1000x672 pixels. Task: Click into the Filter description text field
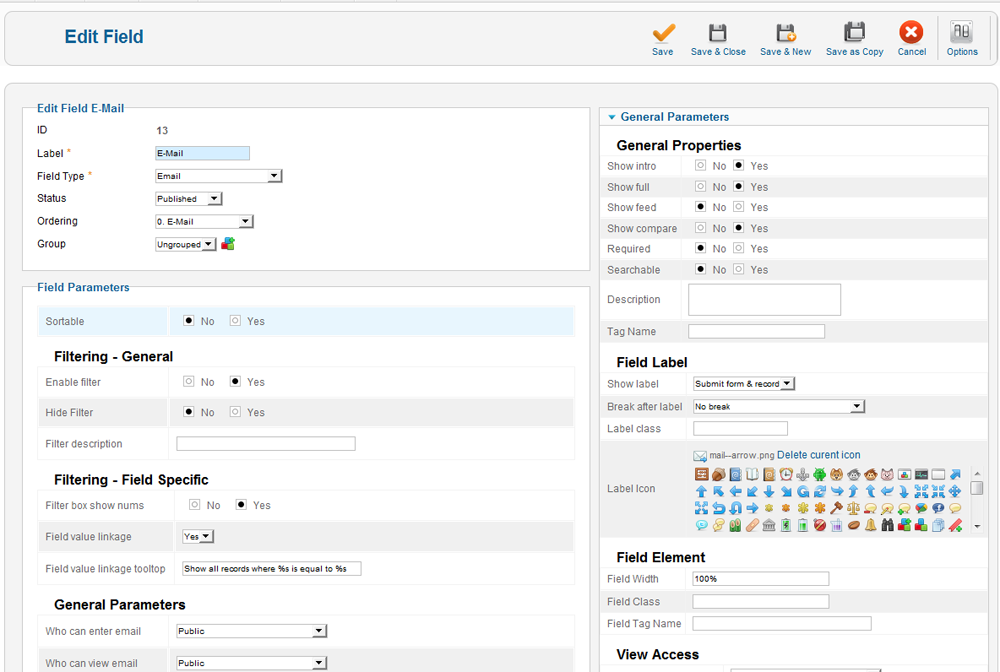265,444
